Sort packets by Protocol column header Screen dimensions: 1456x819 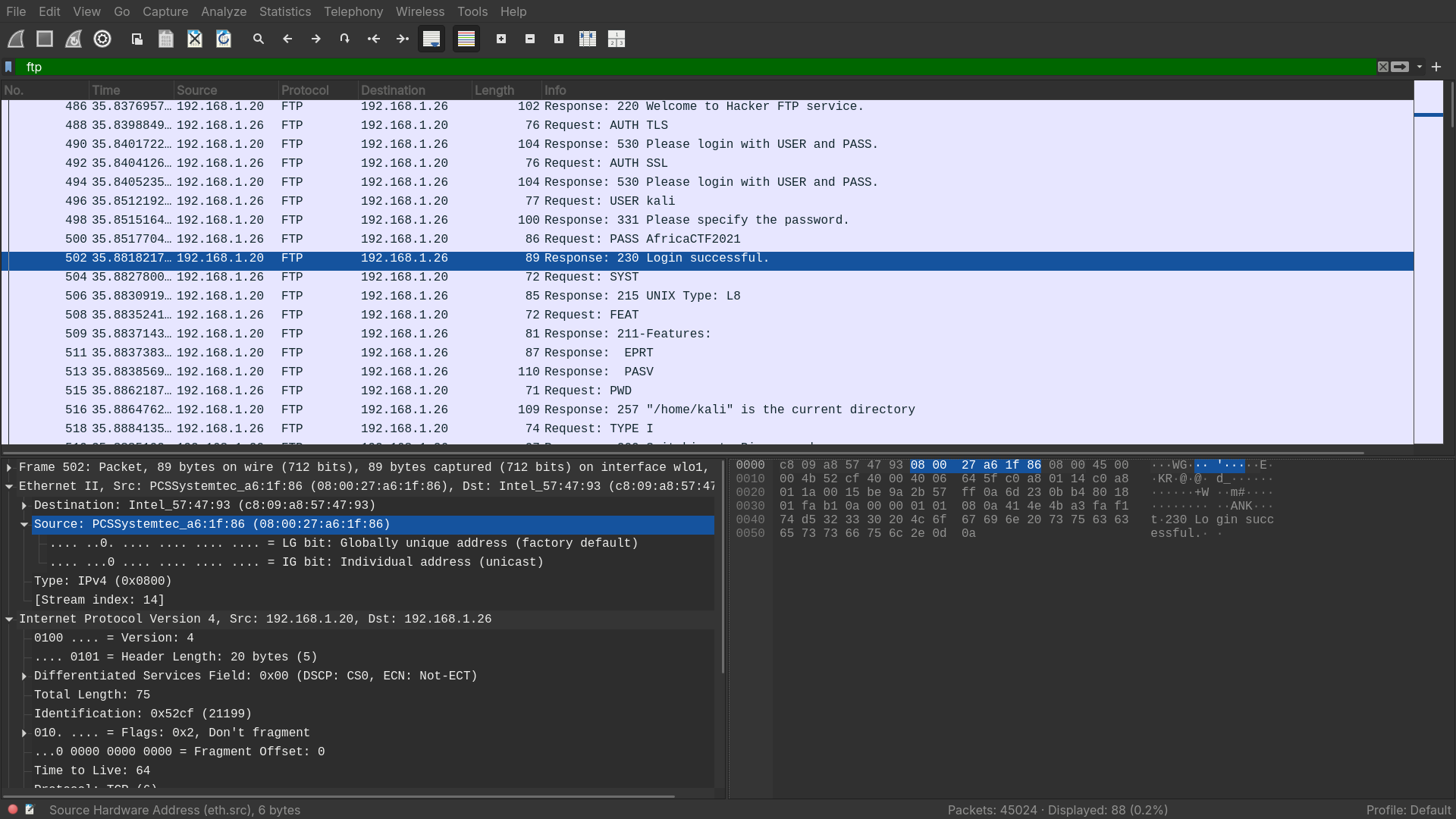click(x=305, y=90)
